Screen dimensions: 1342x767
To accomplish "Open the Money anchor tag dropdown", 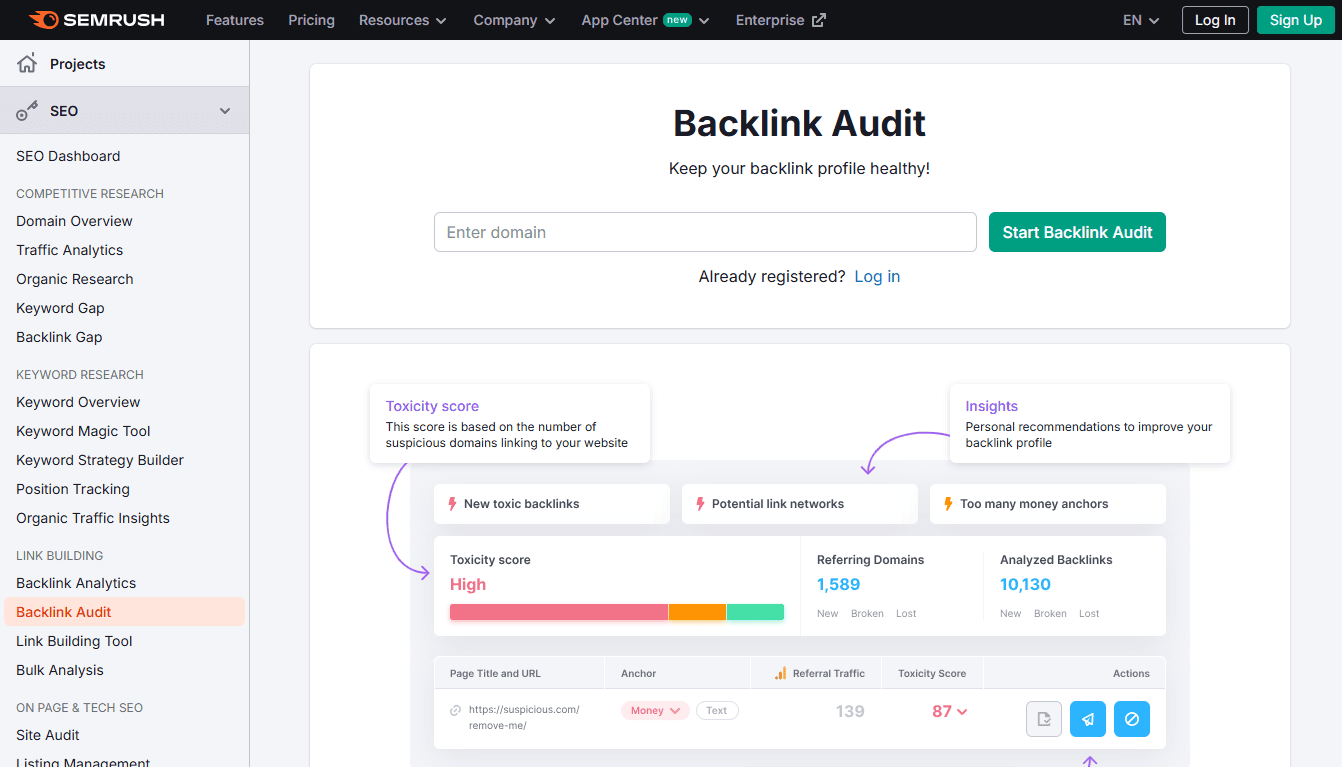I will (x=655, y=710).
